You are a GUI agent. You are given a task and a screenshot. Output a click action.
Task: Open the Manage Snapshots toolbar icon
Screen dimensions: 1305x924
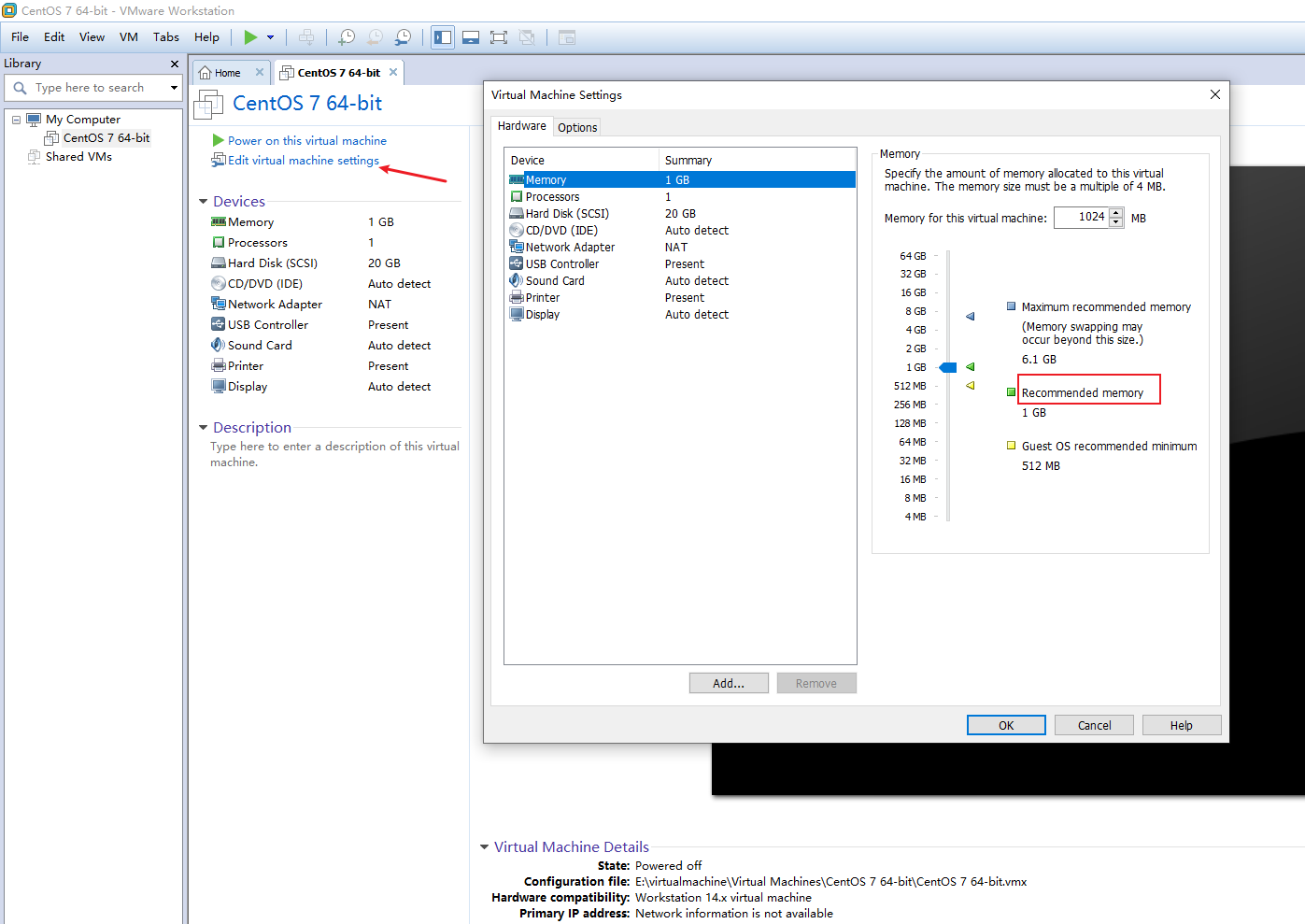(403, 37)
